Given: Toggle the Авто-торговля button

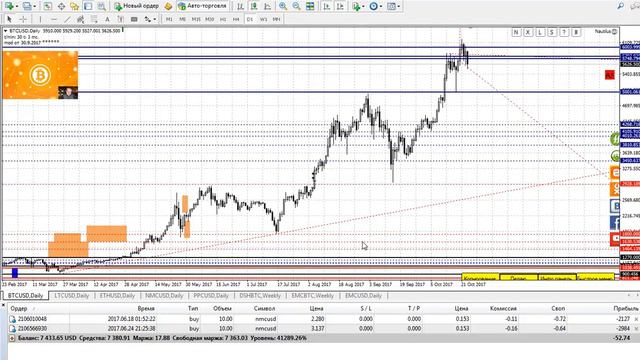Looking at the screenshot, I should click(202, 6).
